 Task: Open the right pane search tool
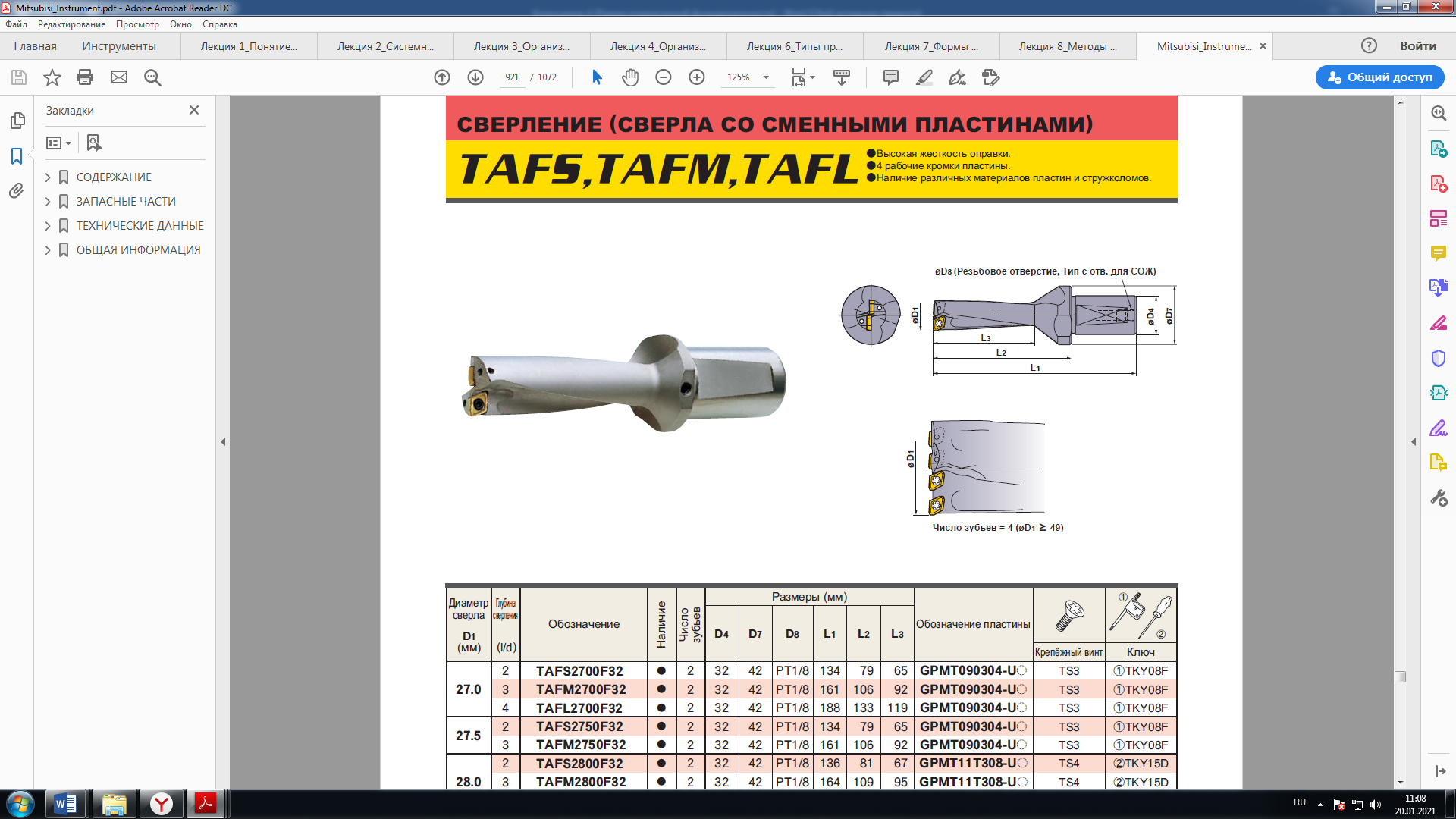click(x=1439, y=113)
